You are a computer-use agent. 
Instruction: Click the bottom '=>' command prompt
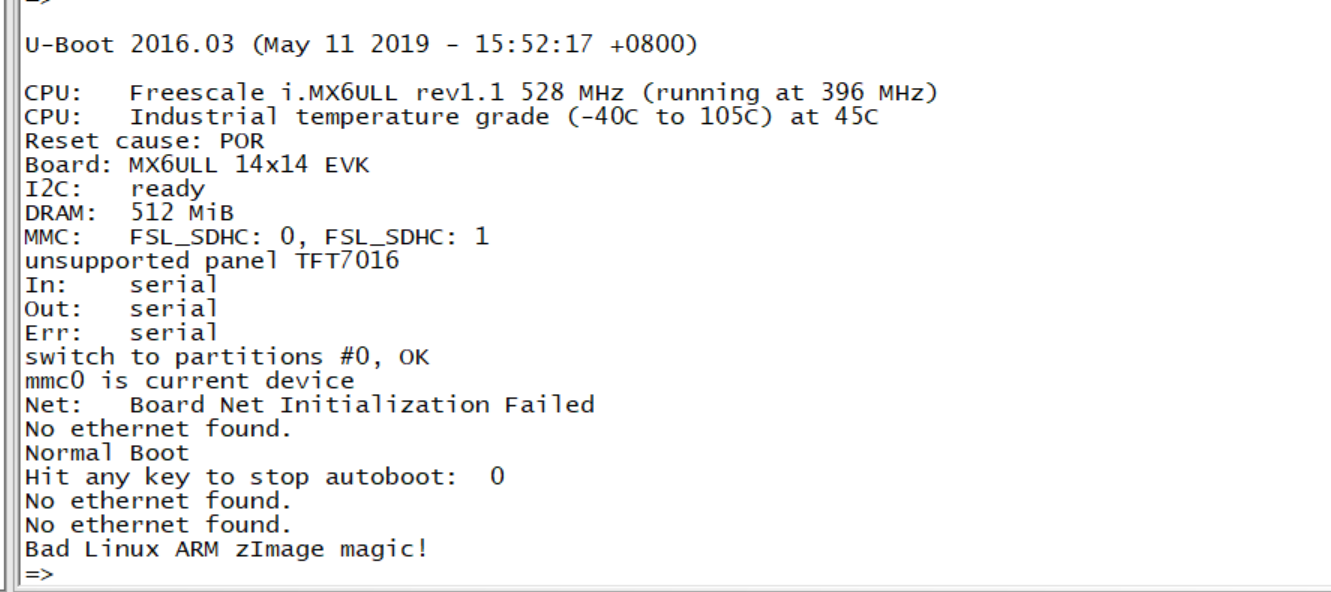pos(40,574)
